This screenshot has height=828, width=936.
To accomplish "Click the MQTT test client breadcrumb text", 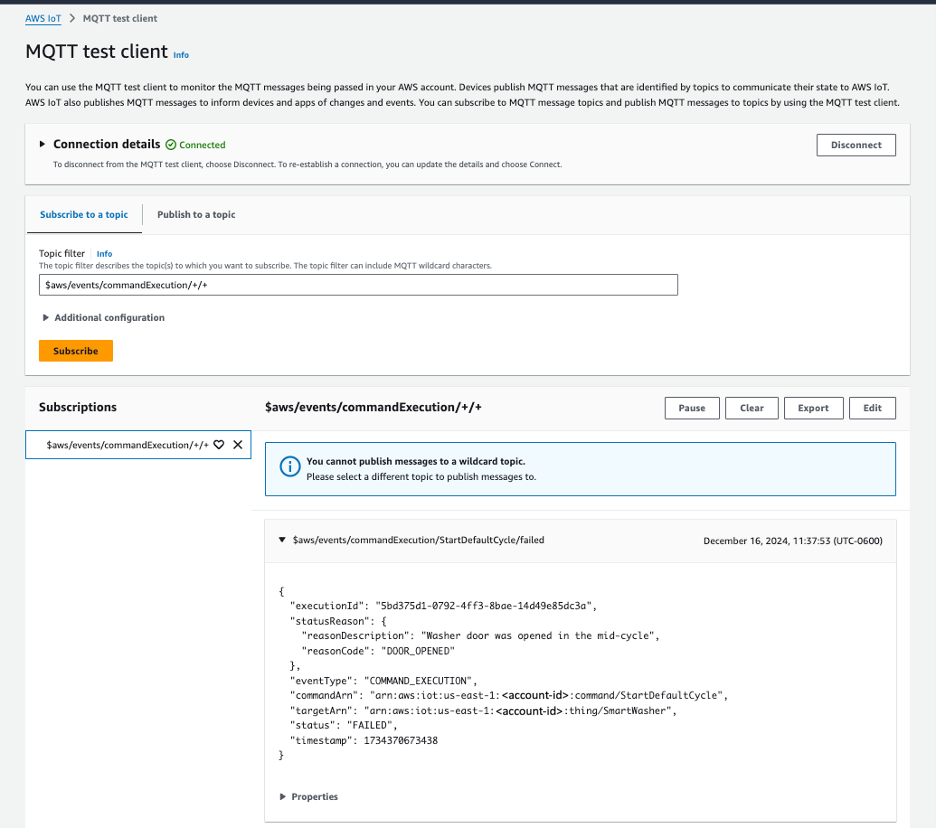I will 120,19.
